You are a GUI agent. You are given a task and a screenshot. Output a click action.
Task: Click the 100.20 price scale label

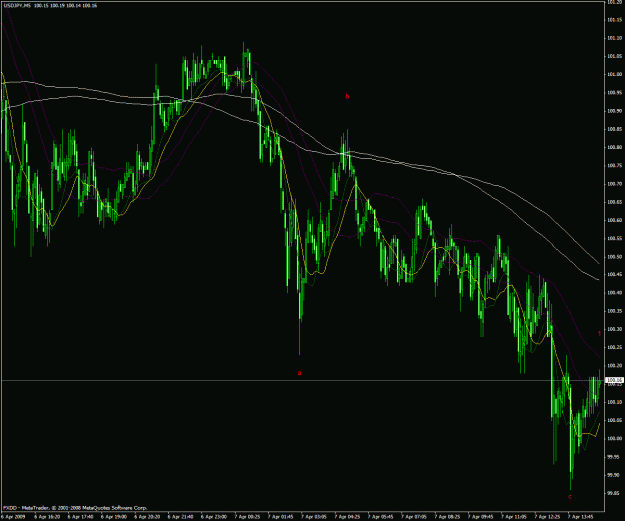[614, 366]
